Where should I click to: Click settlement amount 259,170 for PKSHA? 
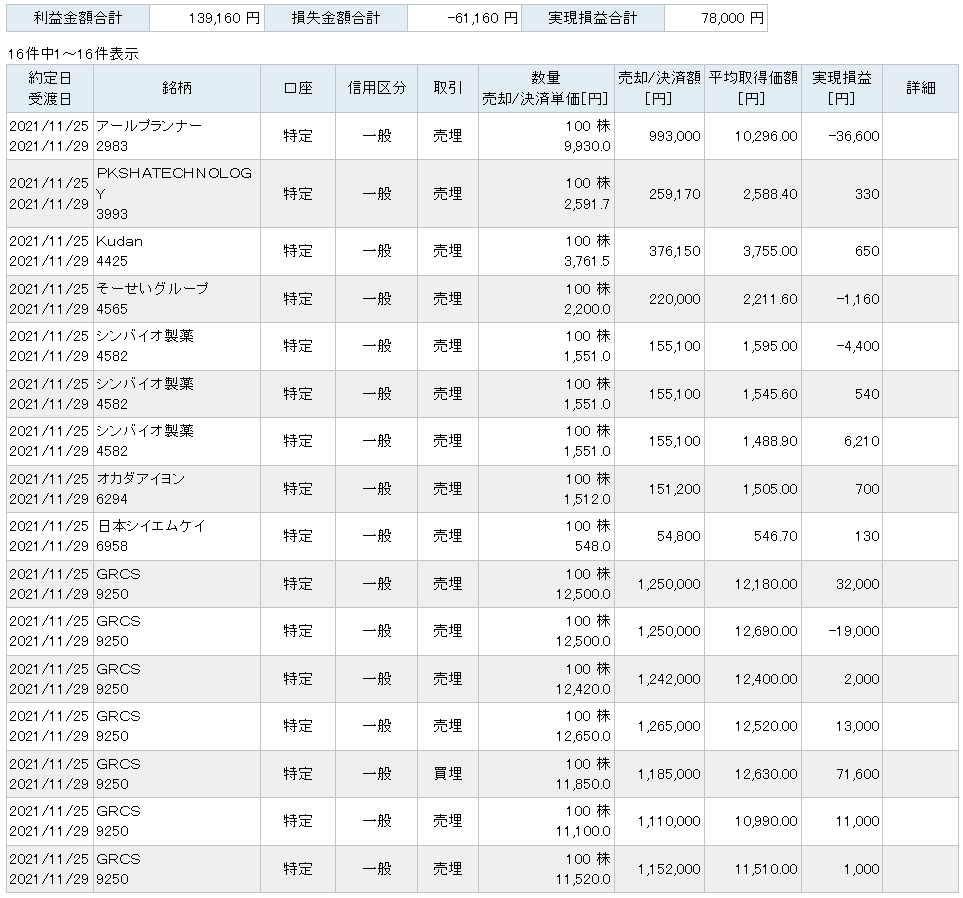coord(674,194)
